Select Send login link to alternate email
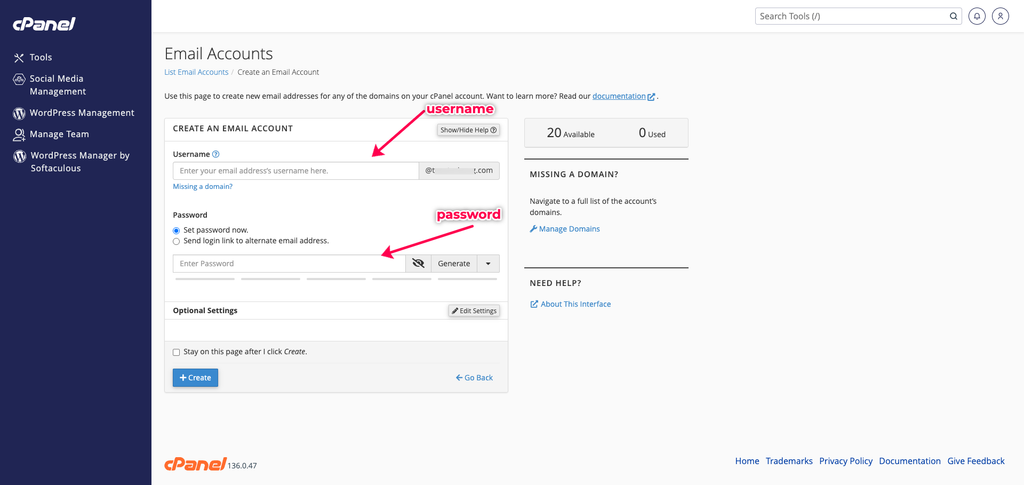The height and width of the screenshot is (485, 1024). [x=176, y=241]
